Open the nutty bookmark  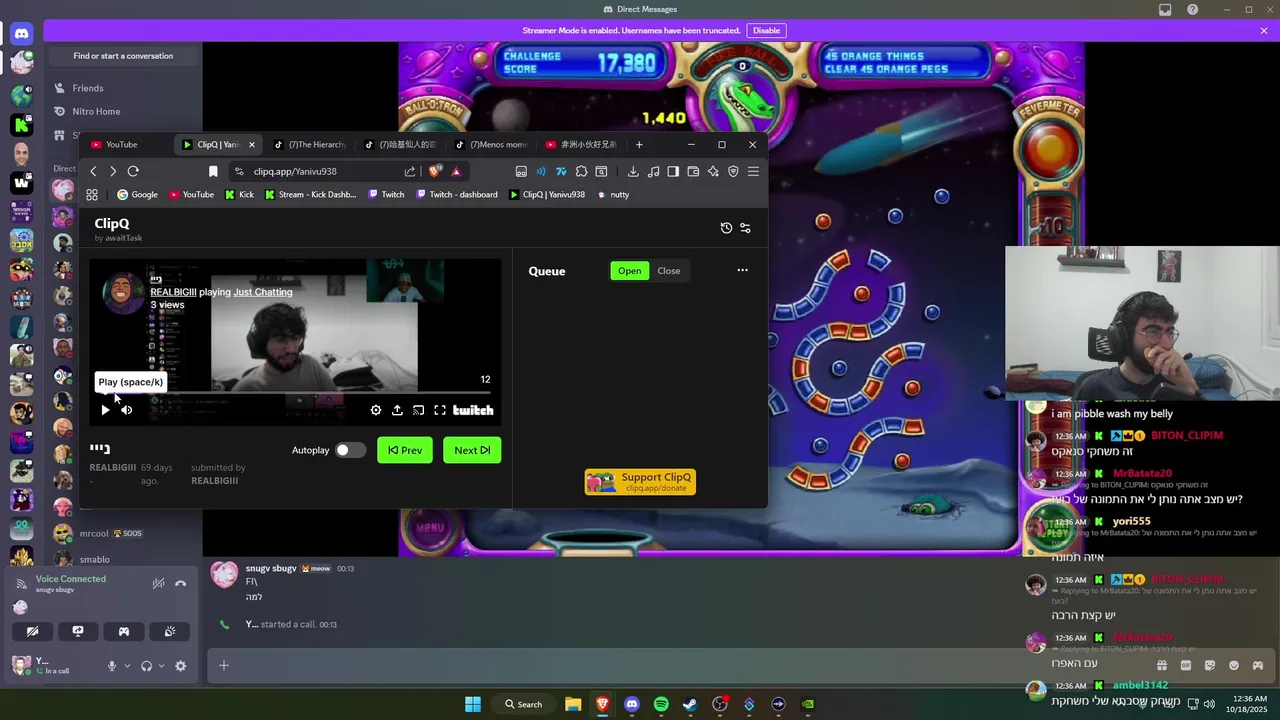point(613,194)
